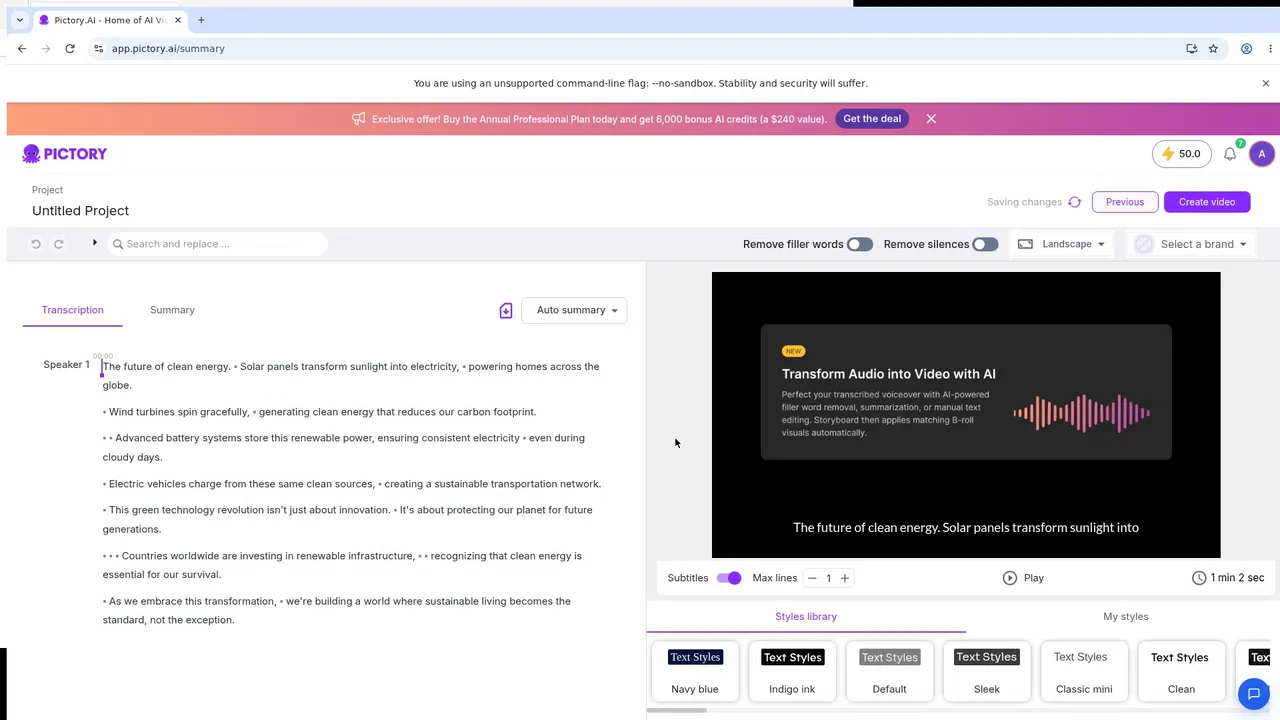Open the chat support bubble
1280x720 pixels.
tap(1254, 694)
